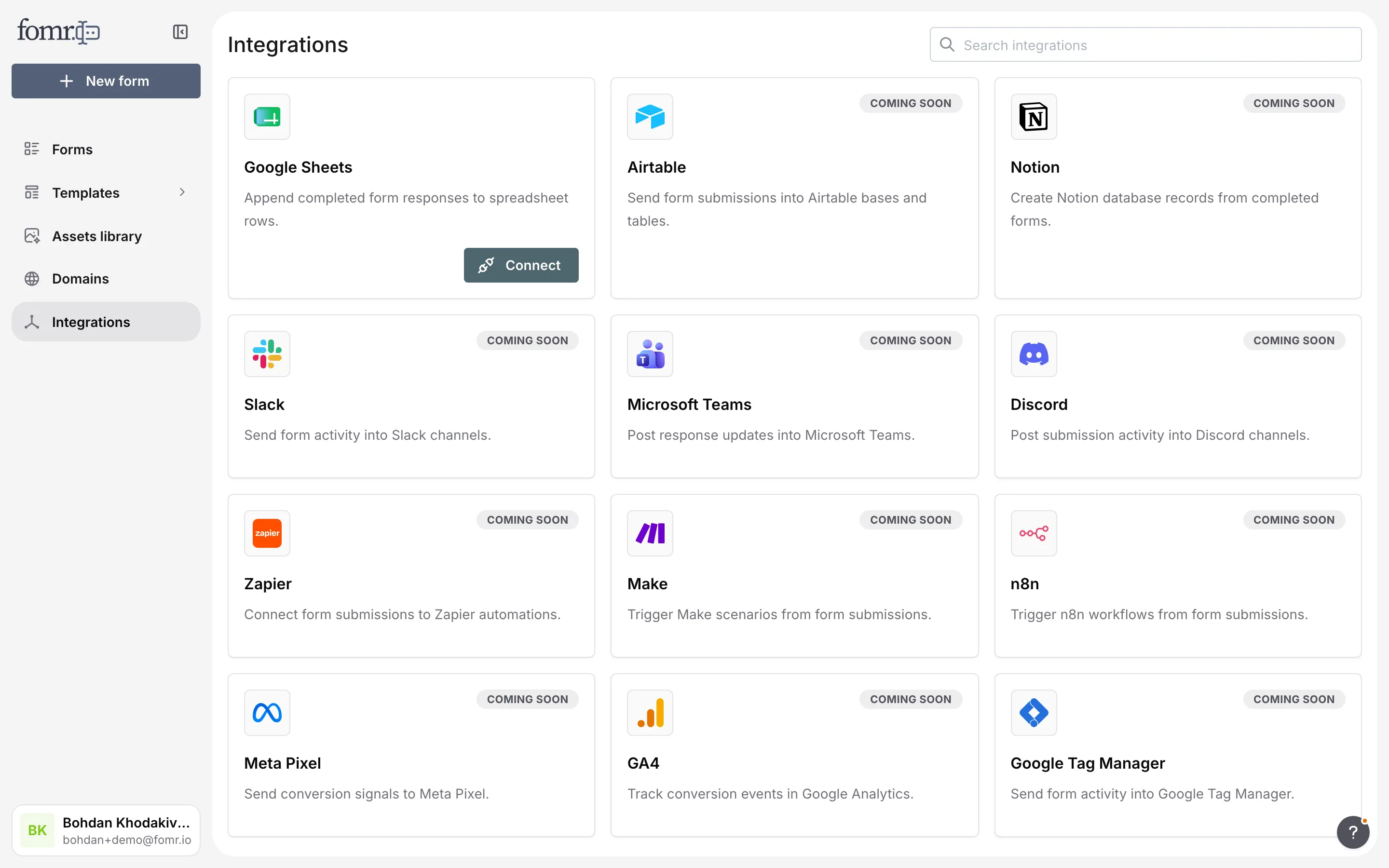The height and width of the screenshot is (868, 1389).
Task: Click n8n's Coming Soon badge
Action: coord(1294,520)
